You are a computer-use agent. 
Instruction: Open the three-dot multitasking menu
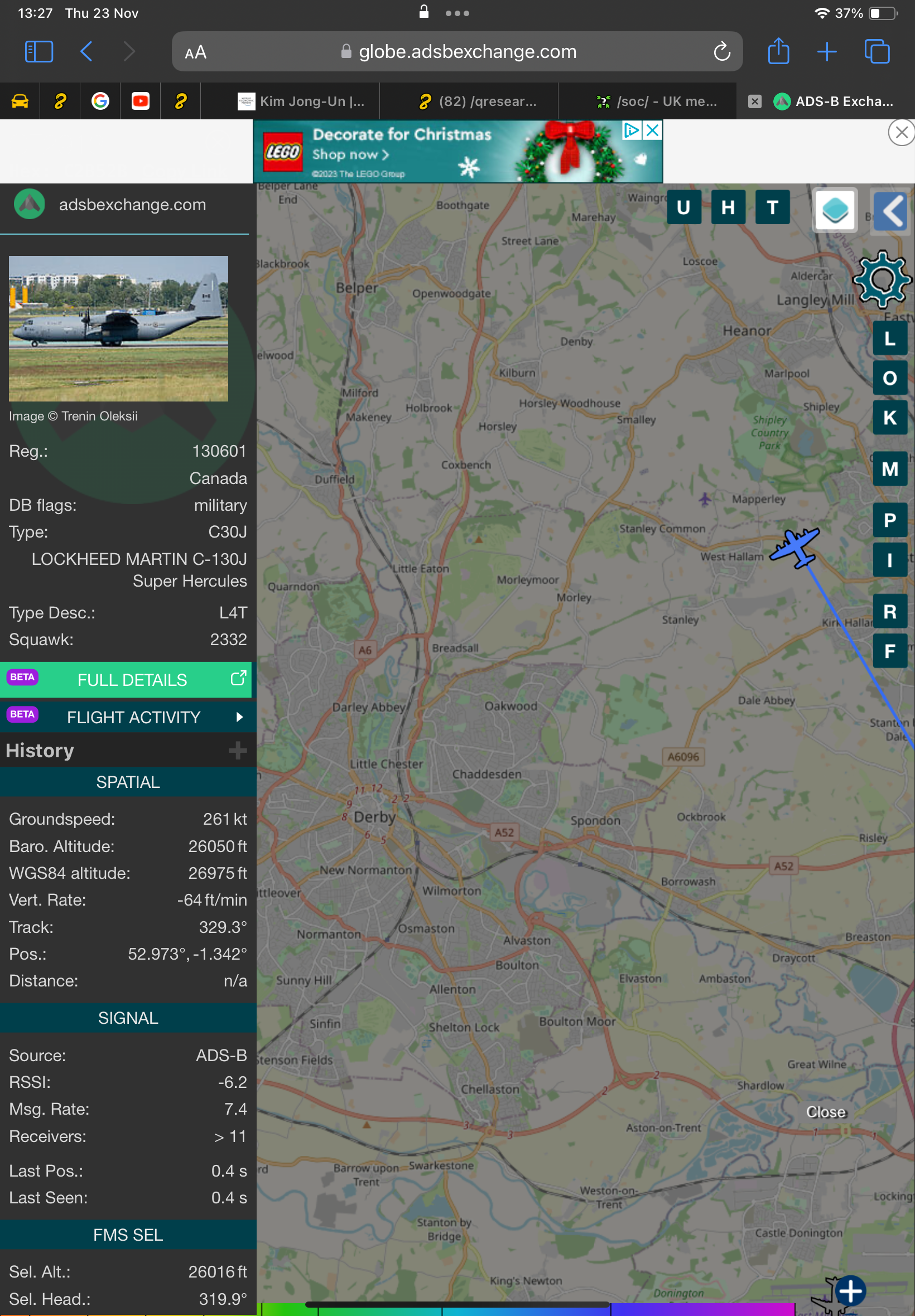[x=457, y=13]
